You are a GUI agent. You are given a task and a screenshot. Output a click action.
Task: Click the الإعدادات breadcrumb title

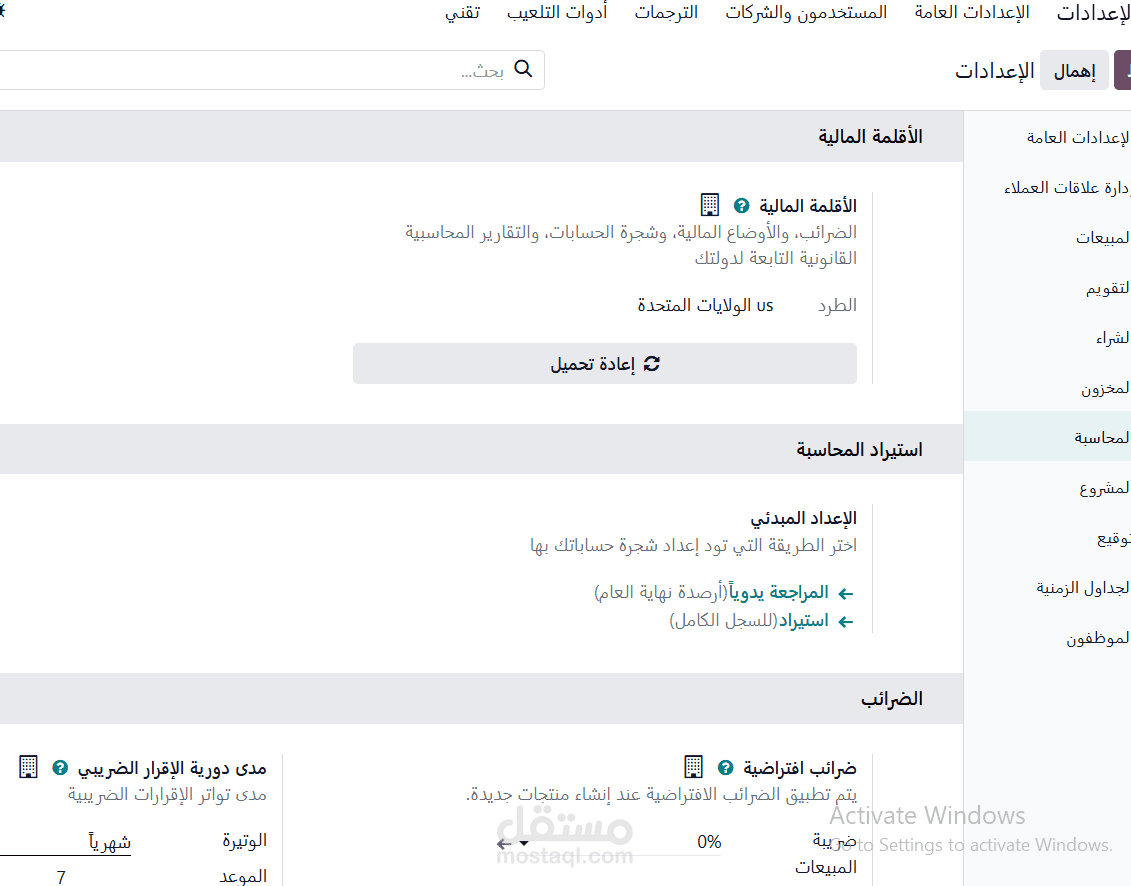[x=995, y=71]
